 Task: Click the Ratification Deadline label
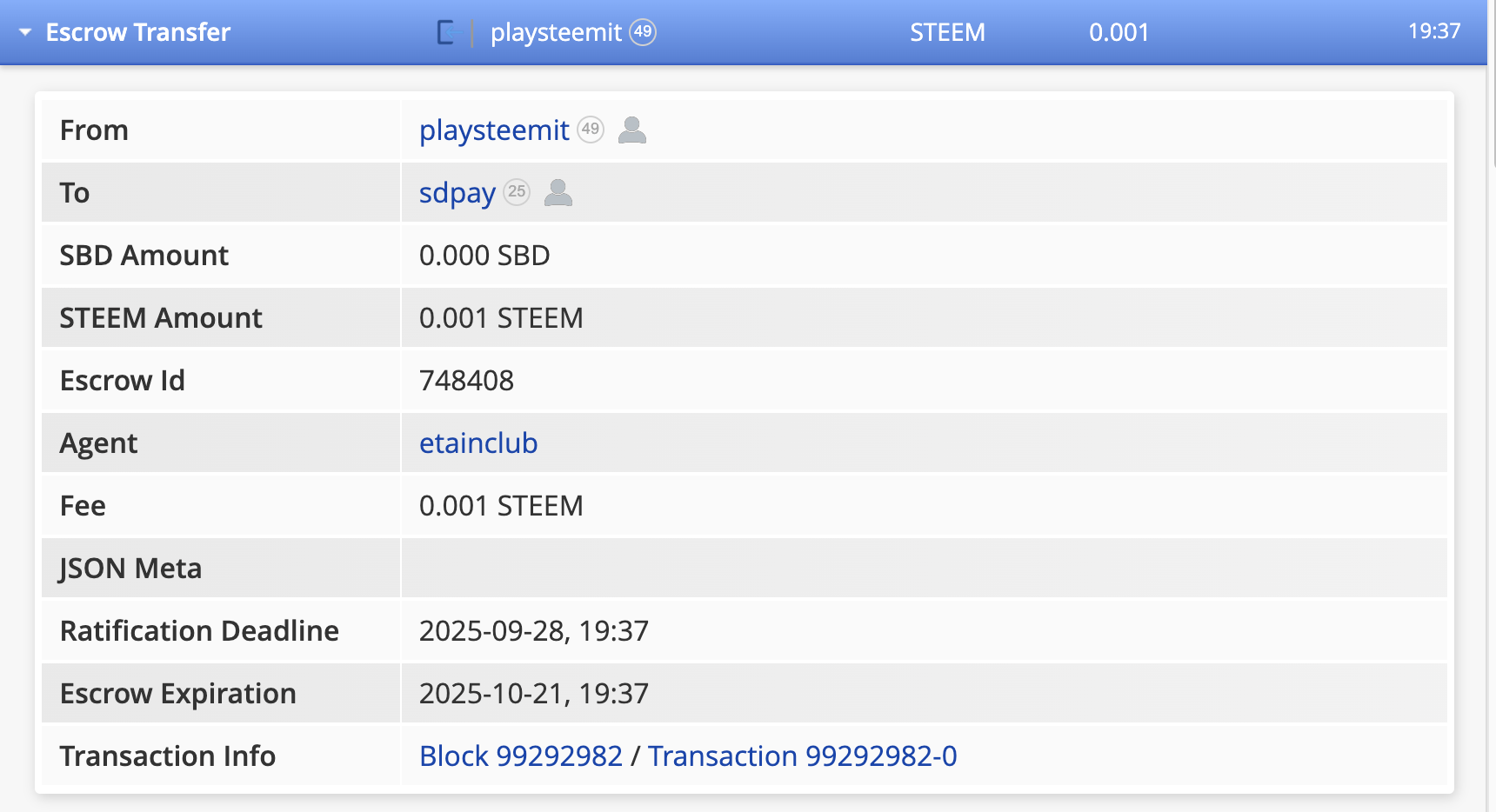coord(199,631)
